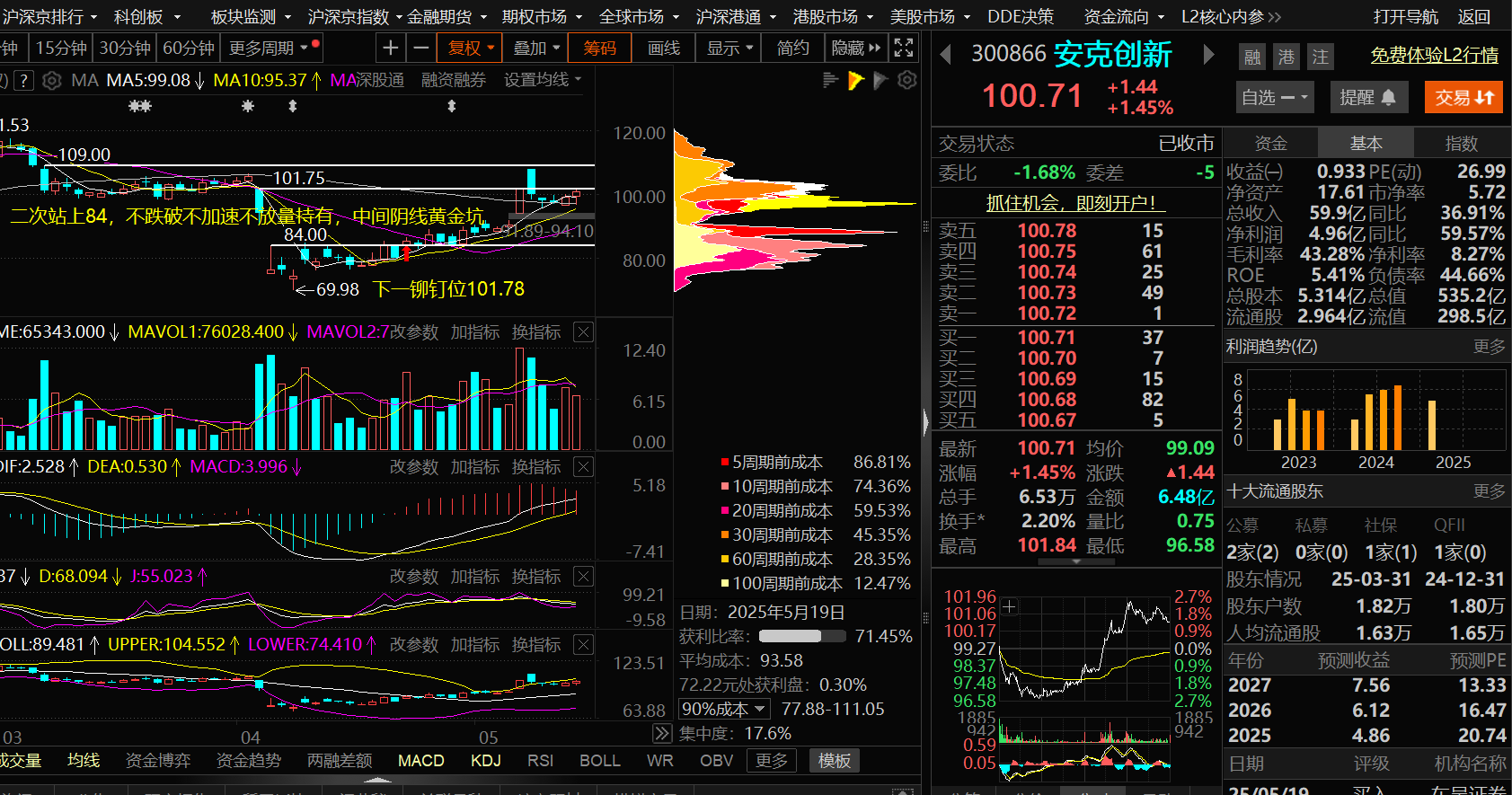
Task: Toggle 简约 simple mode
Action: click(x=792, y=48)
